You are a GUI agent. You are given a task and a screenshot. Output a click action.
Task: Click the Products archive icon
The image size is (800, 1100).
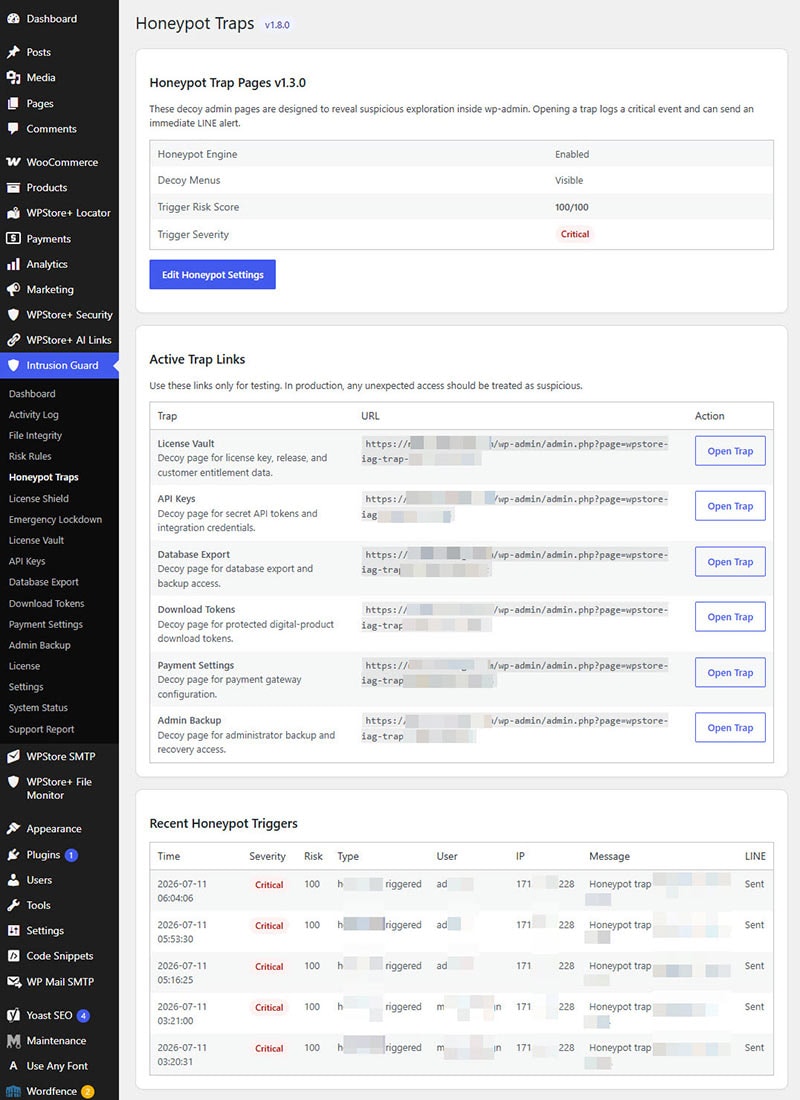[x=13, y=187]
